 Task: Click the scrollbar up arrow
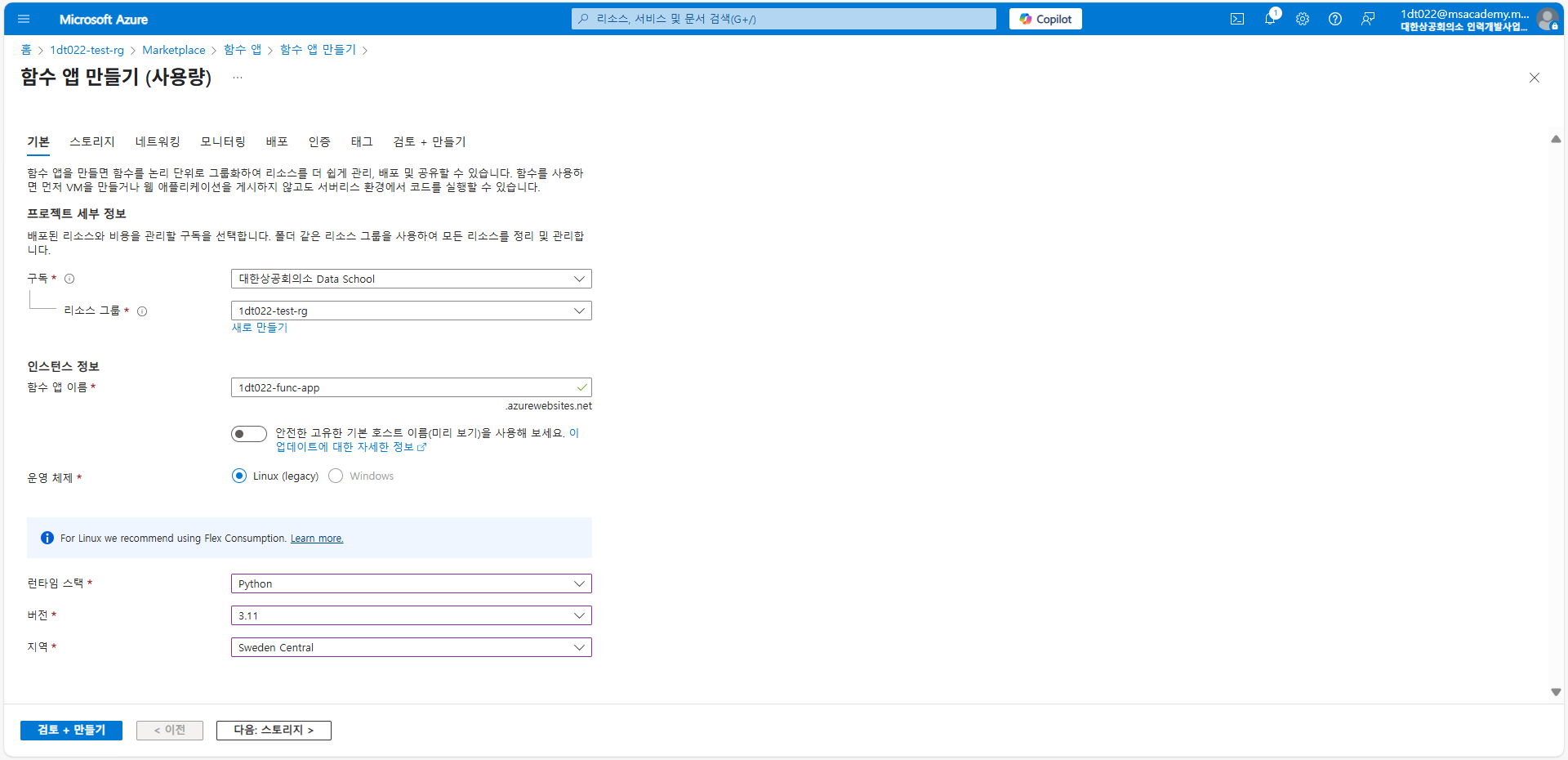click(1556, 140)
